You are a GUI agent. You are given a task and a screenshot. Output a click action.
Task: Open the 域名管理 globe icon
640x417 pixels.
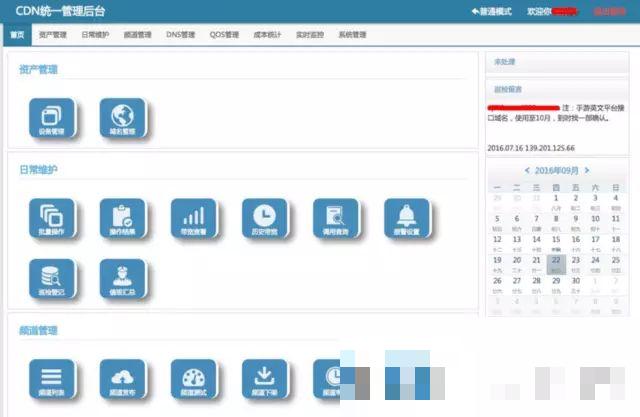tap(122, 118)
